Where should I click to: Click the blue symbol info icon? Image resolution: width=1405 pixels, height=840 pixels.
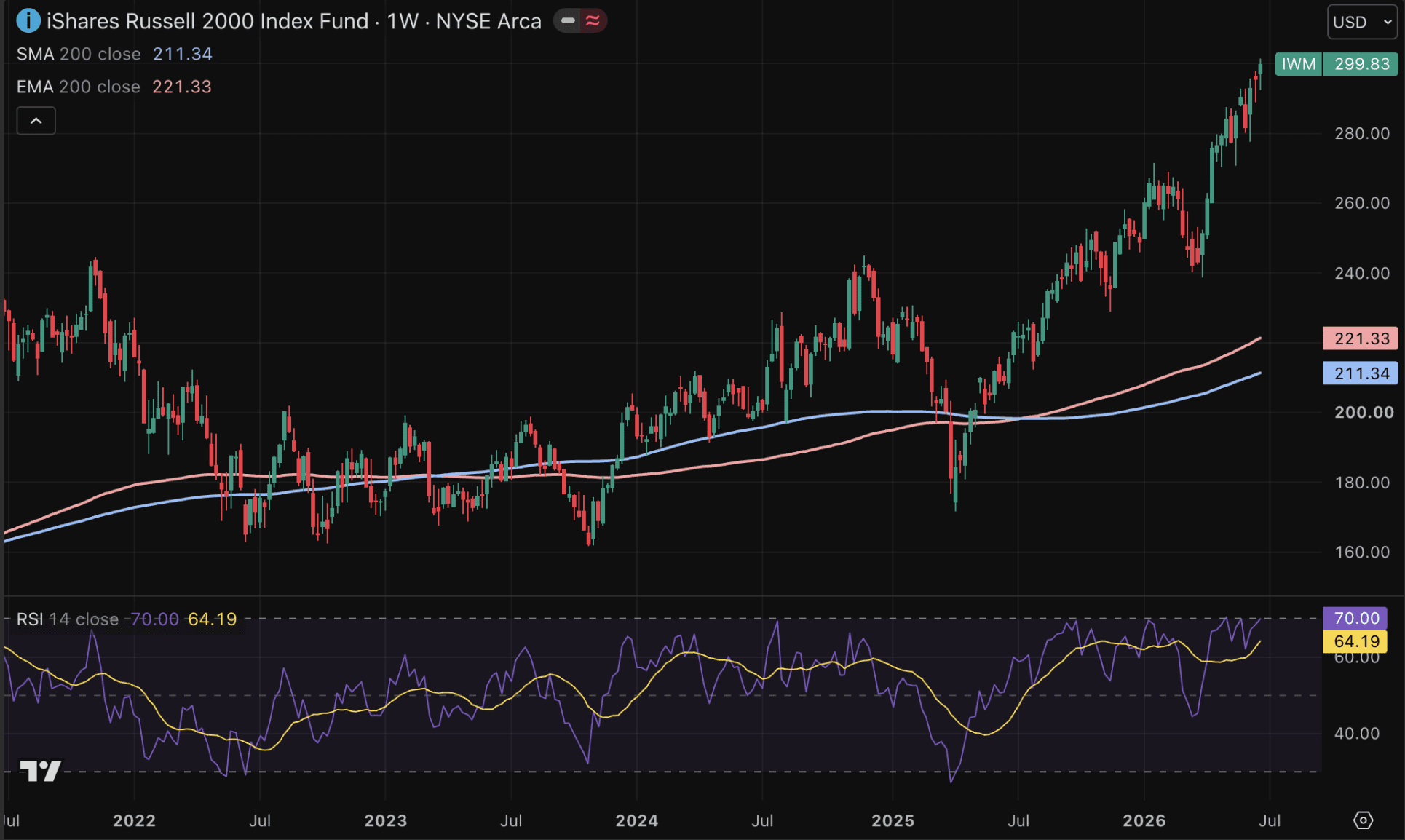[28, 20]
